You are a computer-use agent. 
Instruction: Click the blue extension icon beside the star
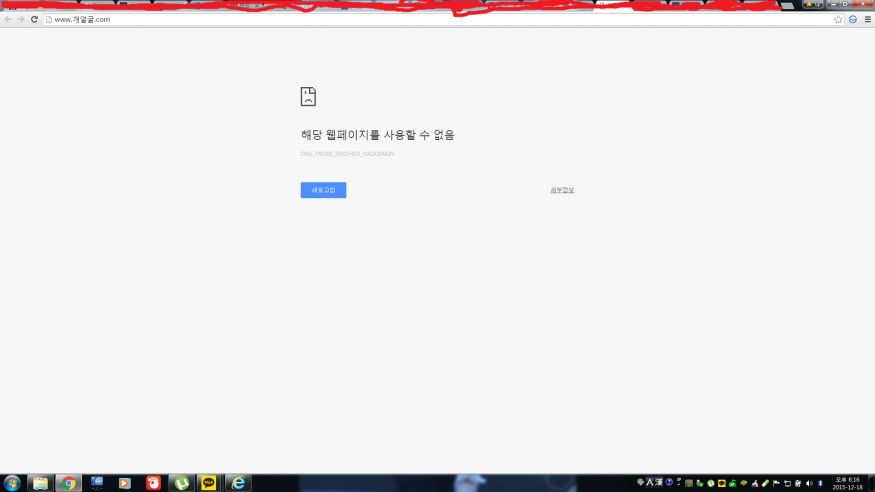[x=853, y=19]
